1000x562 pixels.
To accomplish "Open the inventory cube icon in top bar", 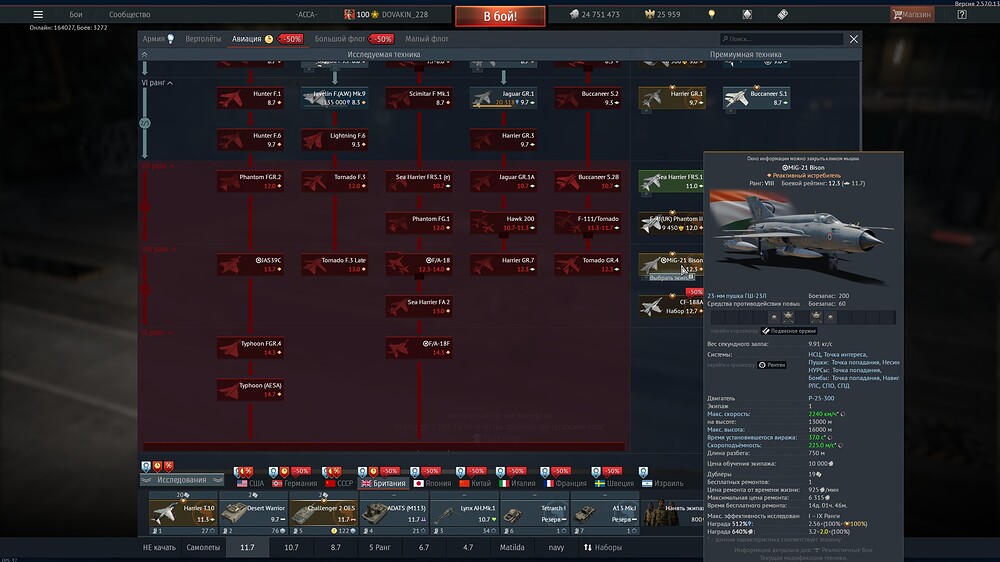I will 747,14.
